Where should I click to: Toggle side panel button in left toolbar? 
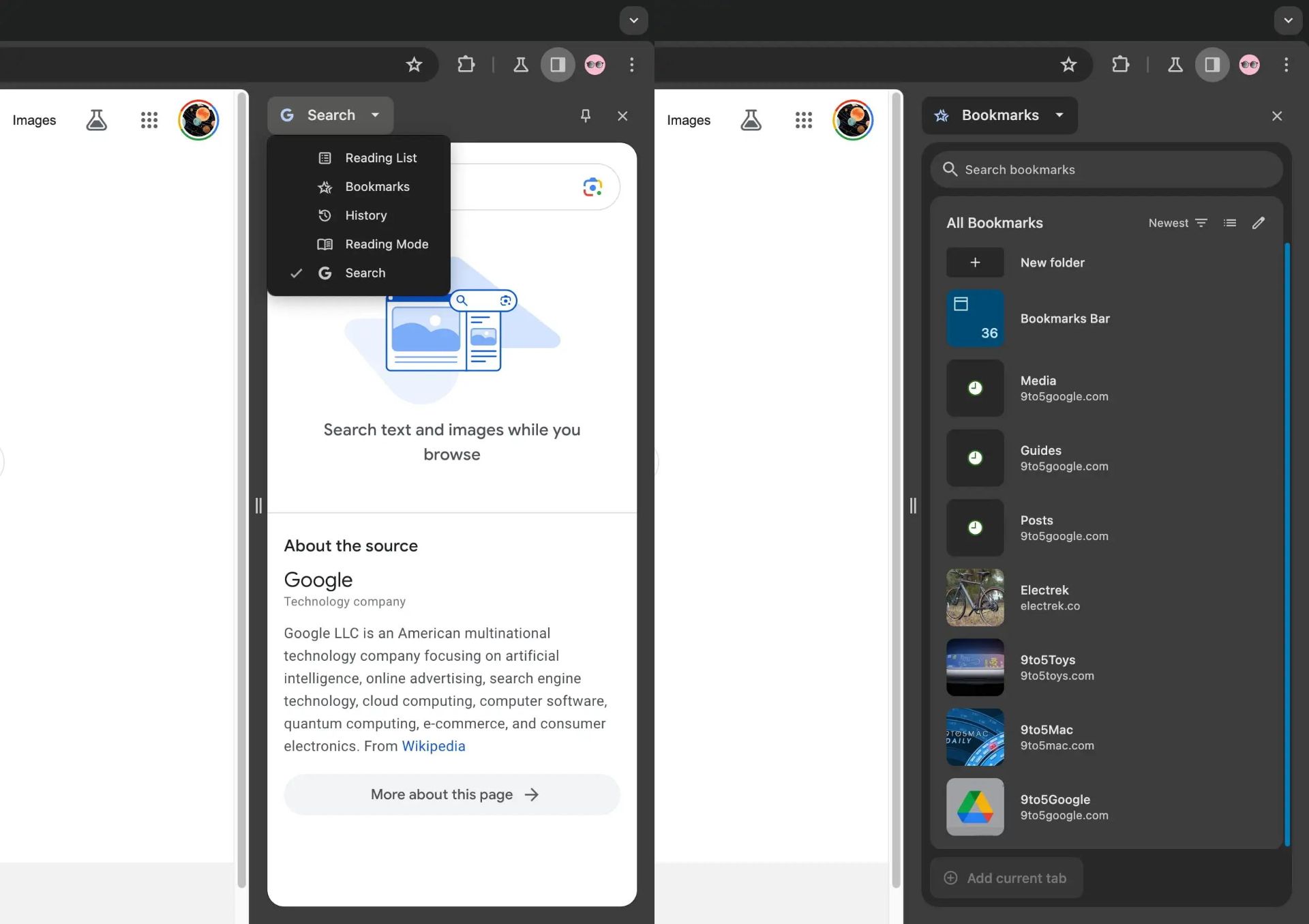(x=558, y=65)
